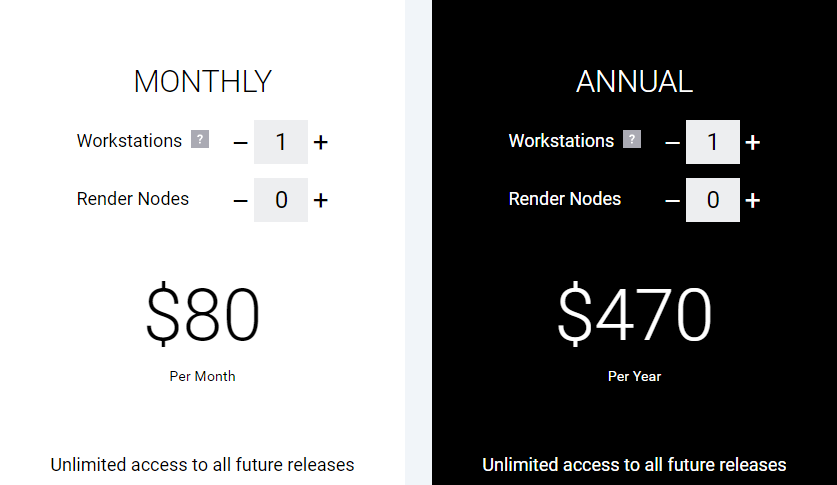Select the Annual Workstations quantity field
Image resolution: width=837 pixels, height=485 pixels.
pos(713,142)
